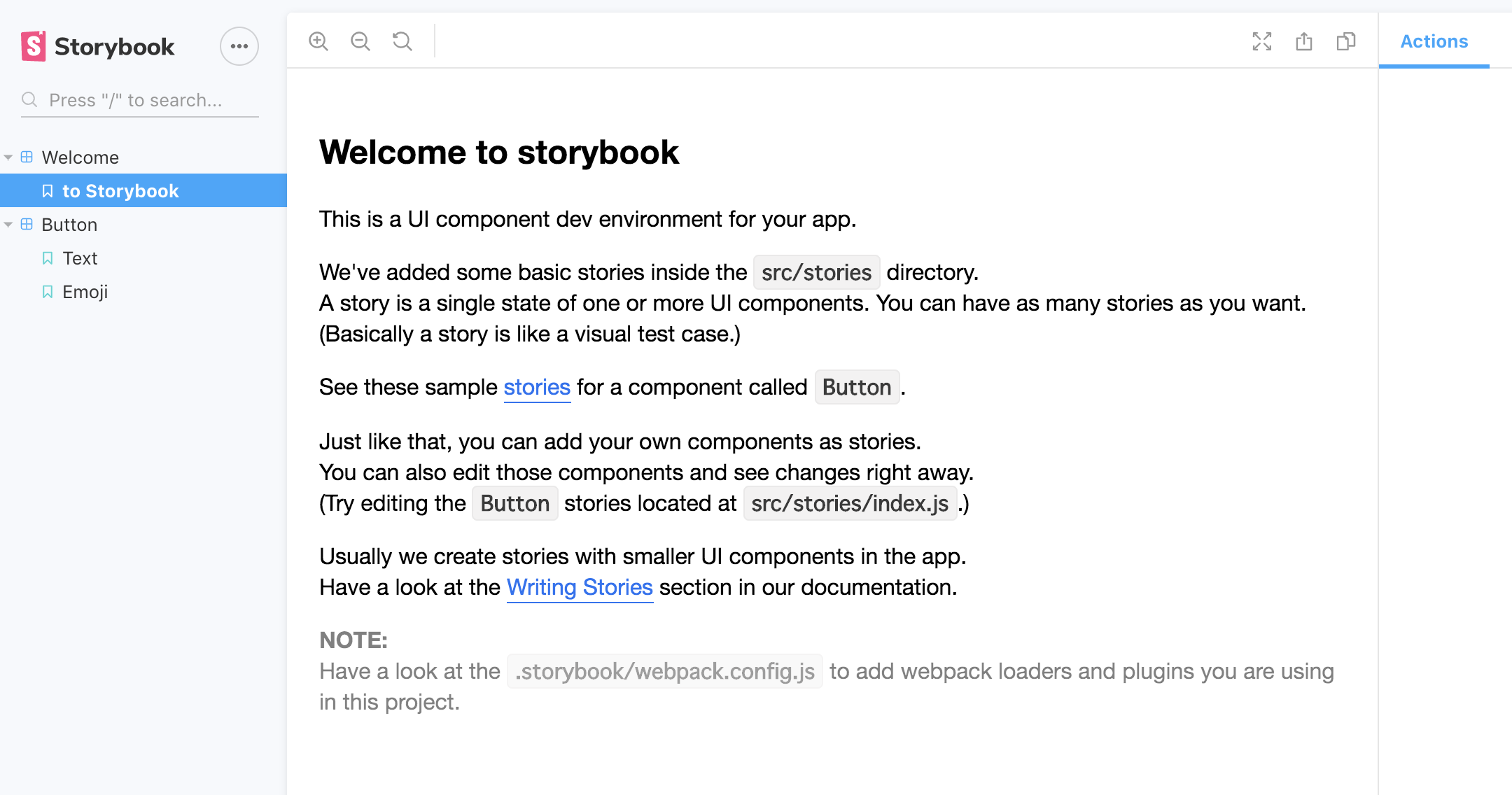Screen dimensions: 1512x795
Task: Click bookmark icon of 'to Storybook' story
Action: coord(48,191)
